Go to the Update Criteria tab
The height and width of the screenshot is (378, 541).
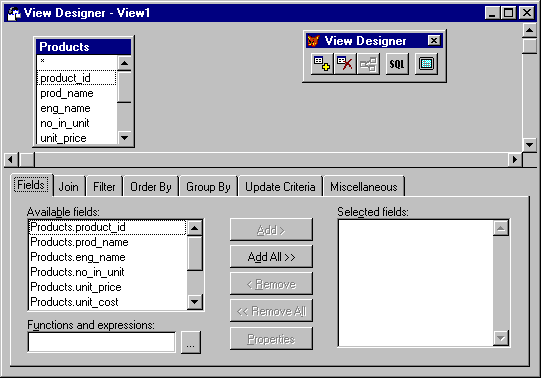click(x=280, y=187)
